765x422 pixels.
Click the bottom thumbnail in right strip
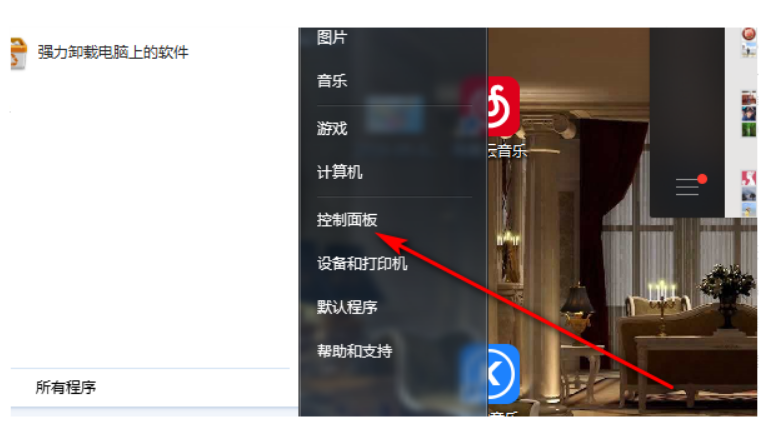[749, 210]
